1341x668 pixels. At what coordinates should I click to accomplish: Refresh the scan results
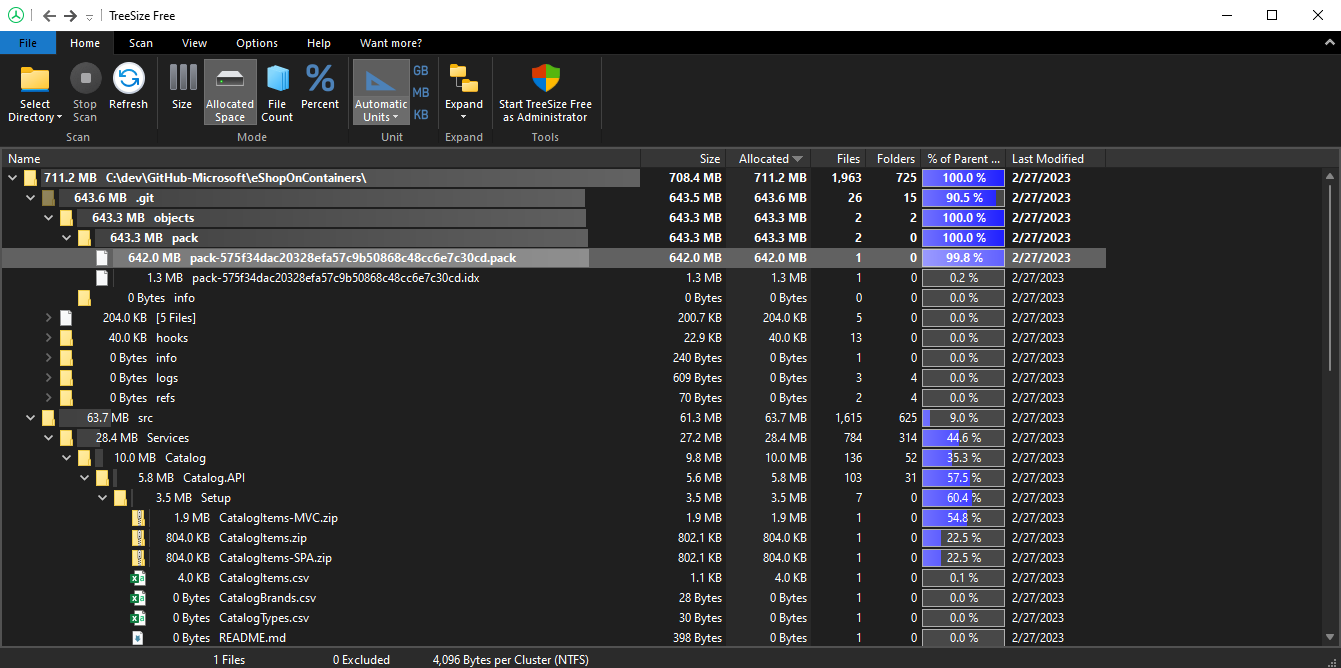click(128, 88)
